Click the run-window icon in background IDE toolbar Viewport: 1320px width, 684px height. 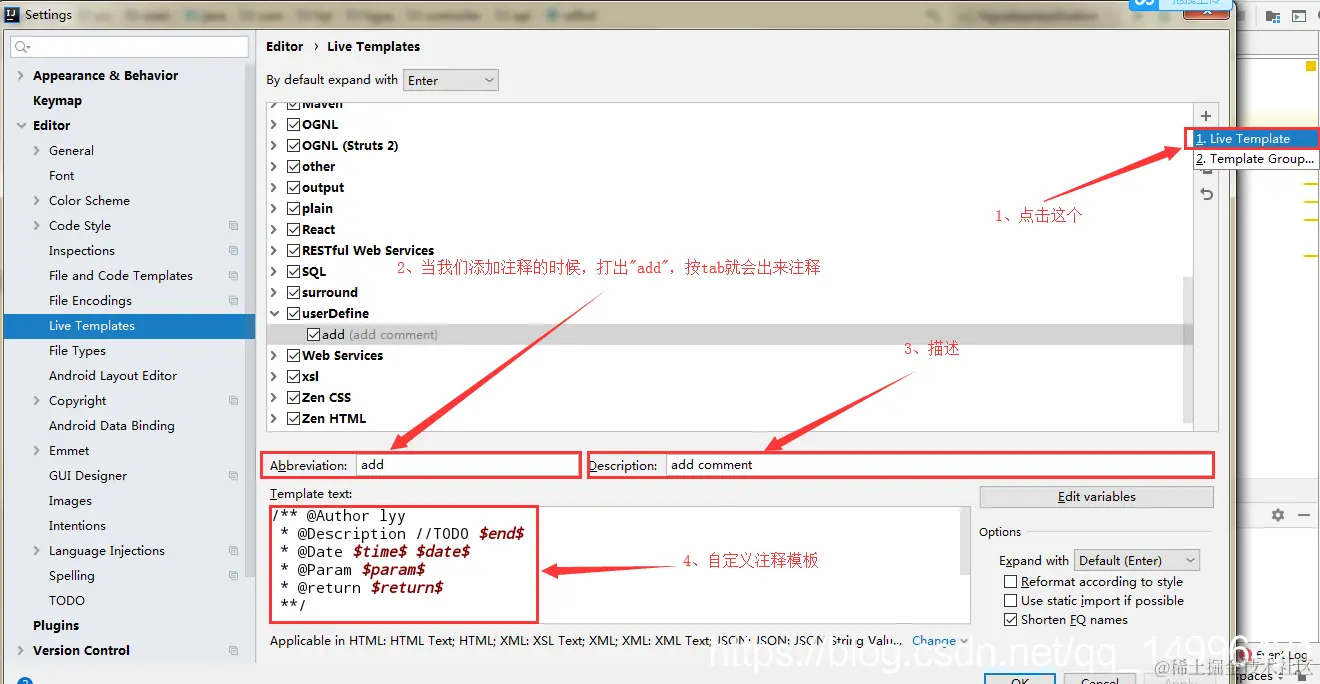point(1299,16)
